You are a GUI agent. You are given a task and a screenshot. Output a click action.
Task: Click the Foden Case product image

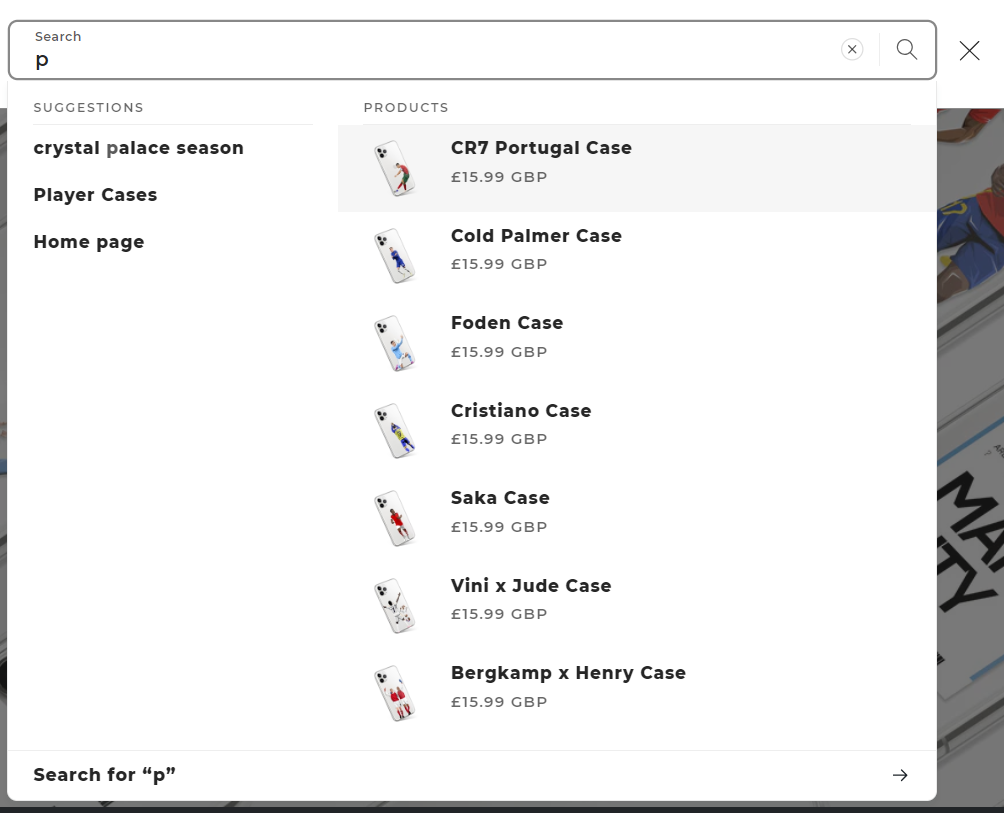pyautogui.click(x=394, y=343)
